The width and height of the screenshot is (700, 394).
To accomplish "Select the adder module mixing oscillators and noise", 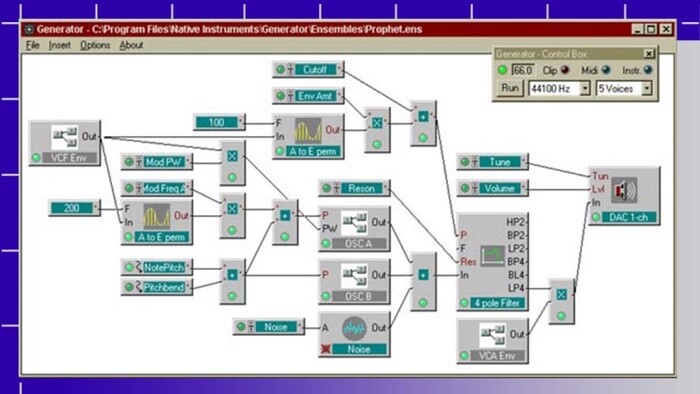I will coord(423,282).
